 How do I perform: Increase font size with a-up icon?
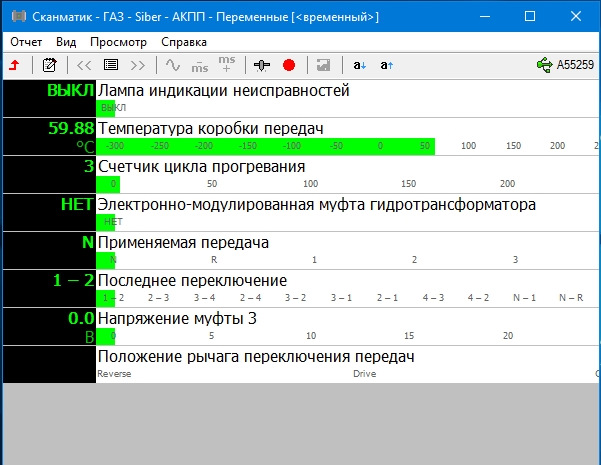coord(386,65)
